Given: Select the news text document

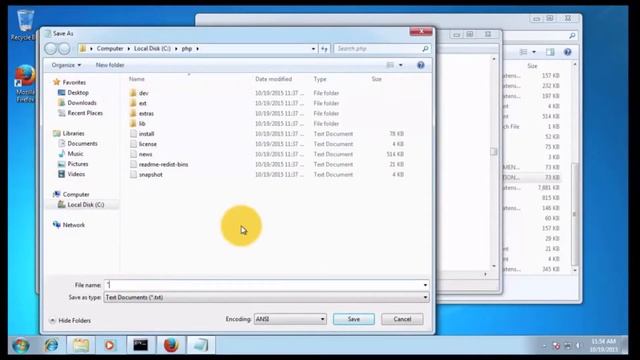Looking at the screenshot, I should coord(145,154).
